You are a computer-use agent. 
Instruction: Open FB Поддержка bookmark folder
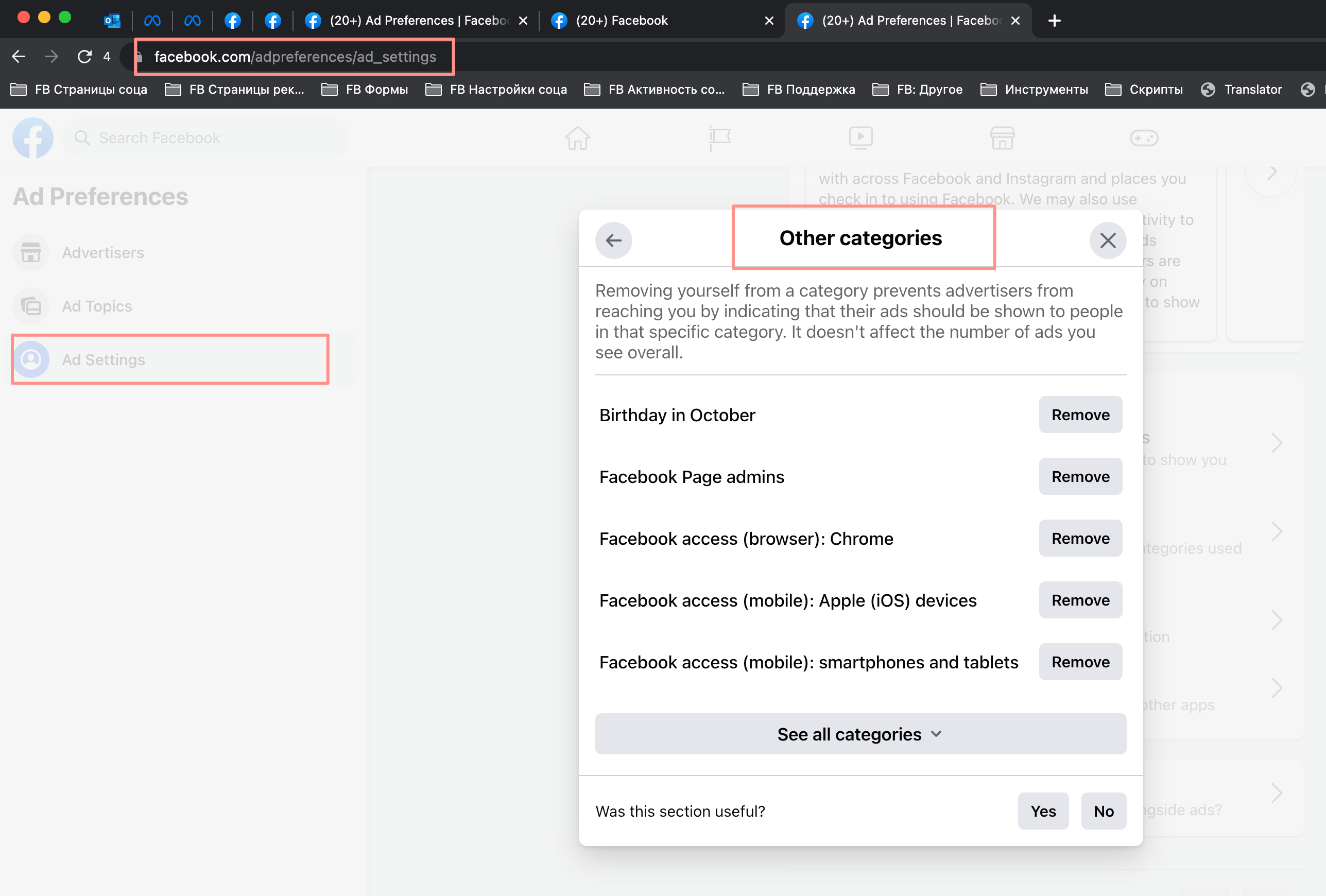pyautogui.click(x=799, y=89)
